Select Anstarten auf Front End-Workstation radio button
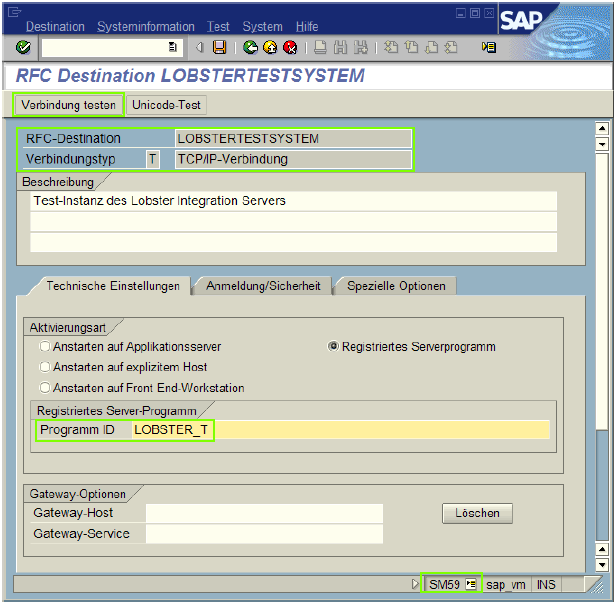616x604 pixels. click(x=45, y=388)
